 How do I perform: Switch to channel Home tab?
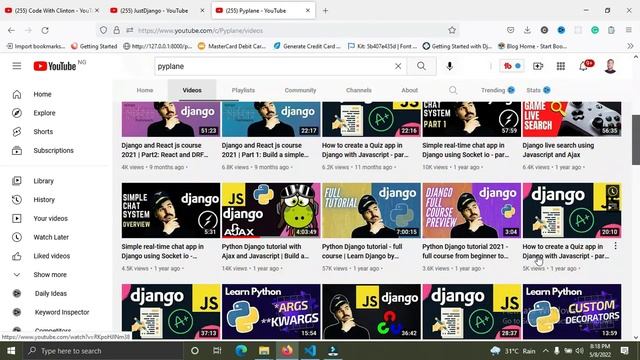[x=145, y=90]
